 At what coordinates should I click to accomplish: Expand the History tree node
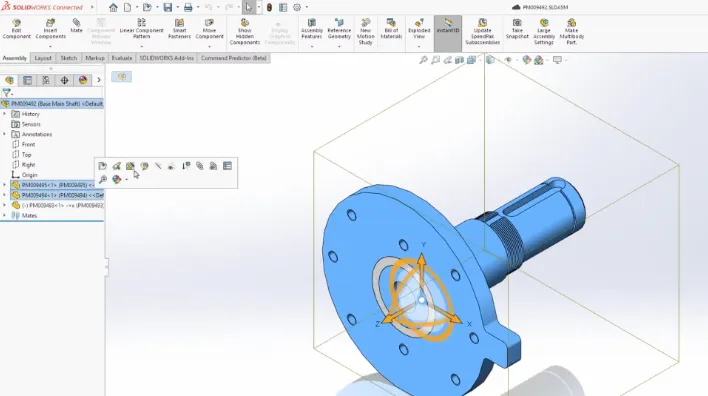(5, 114)
